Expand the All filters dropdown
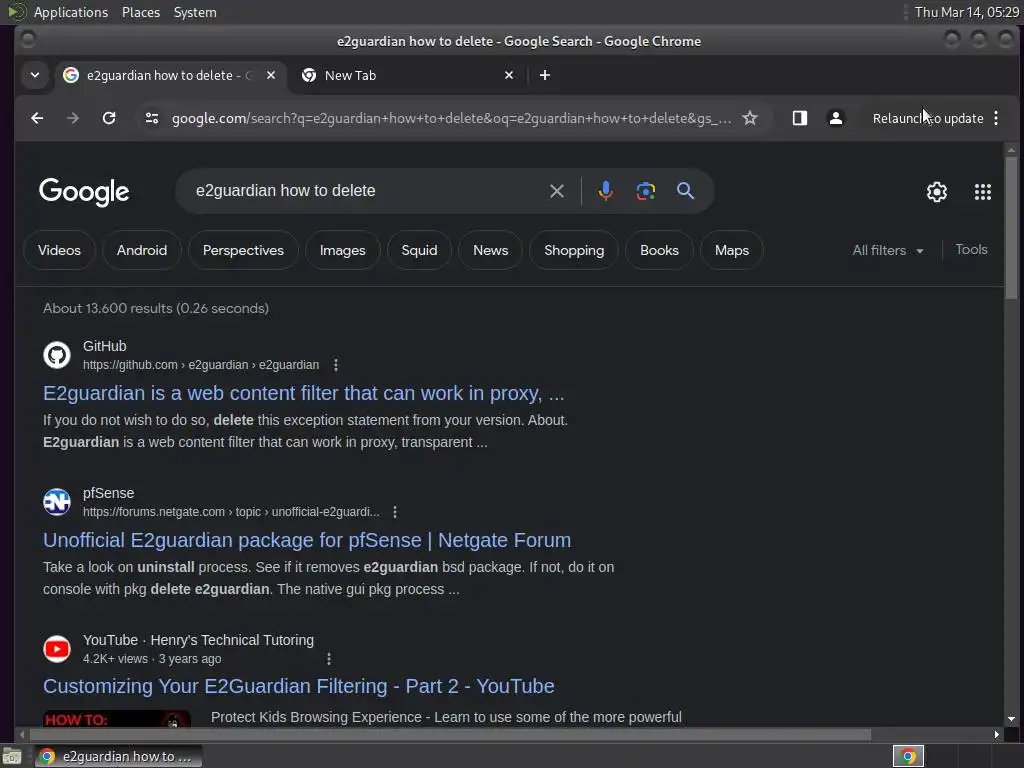The image size is (1024, 768). coord(888,250)
